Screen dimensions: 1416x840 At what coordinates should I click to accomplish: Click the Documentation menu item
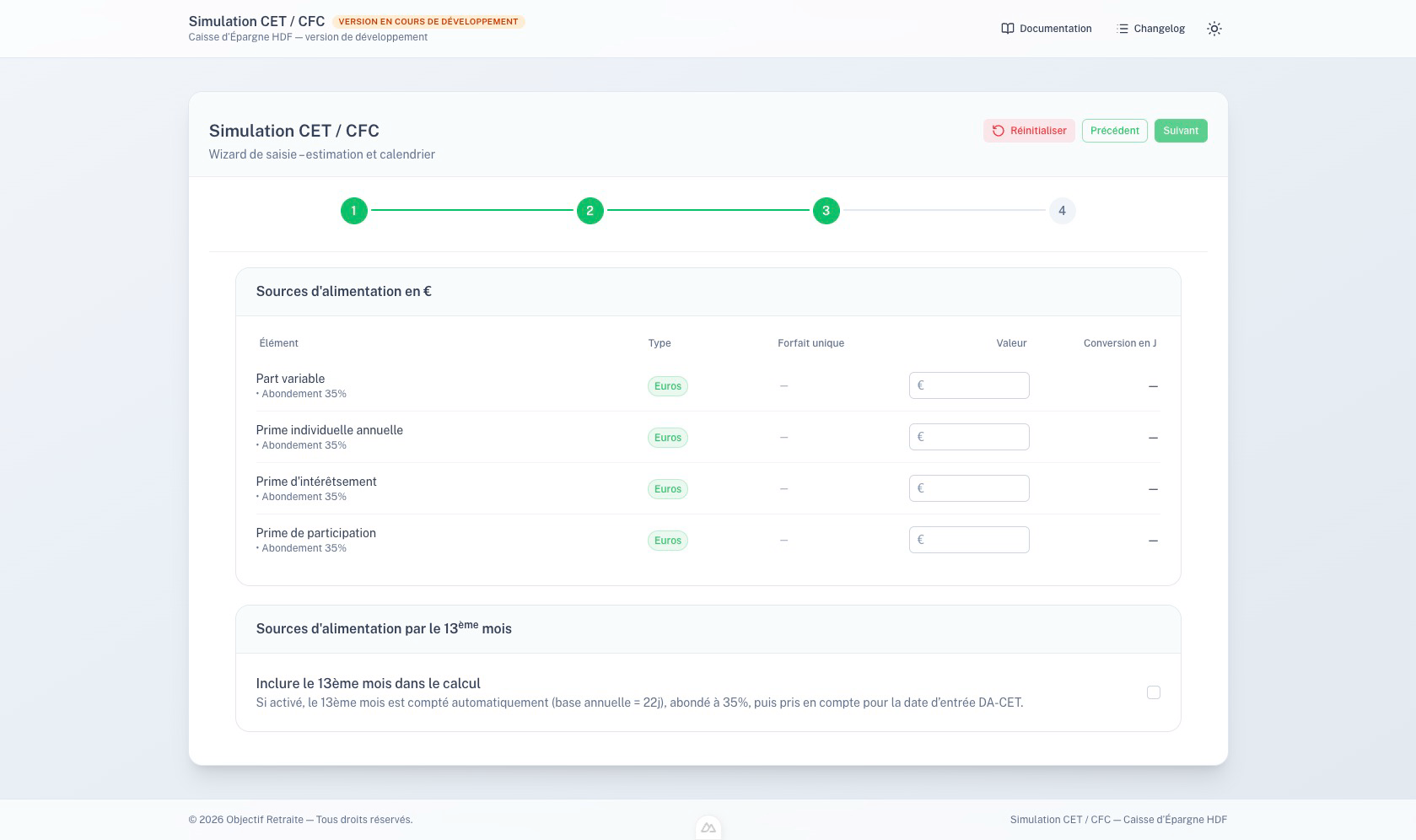tap(1054, 28)
